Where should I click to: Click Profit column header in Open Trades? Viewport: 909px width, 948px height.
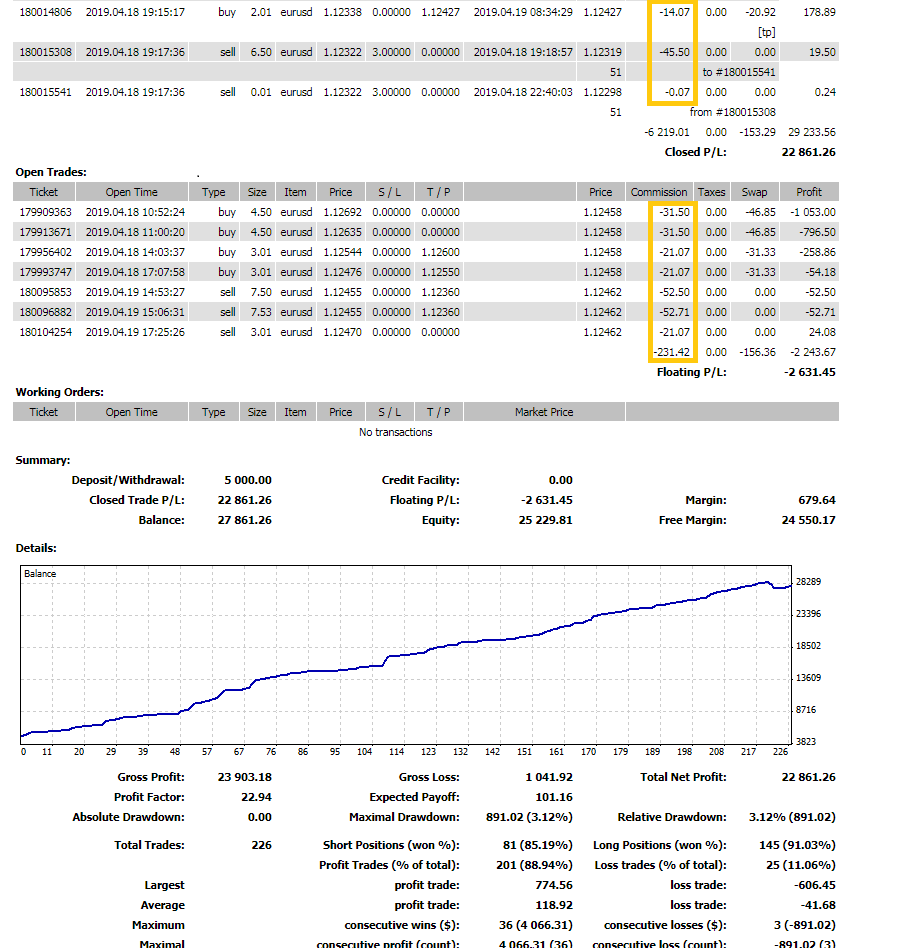tap(809, 192)
